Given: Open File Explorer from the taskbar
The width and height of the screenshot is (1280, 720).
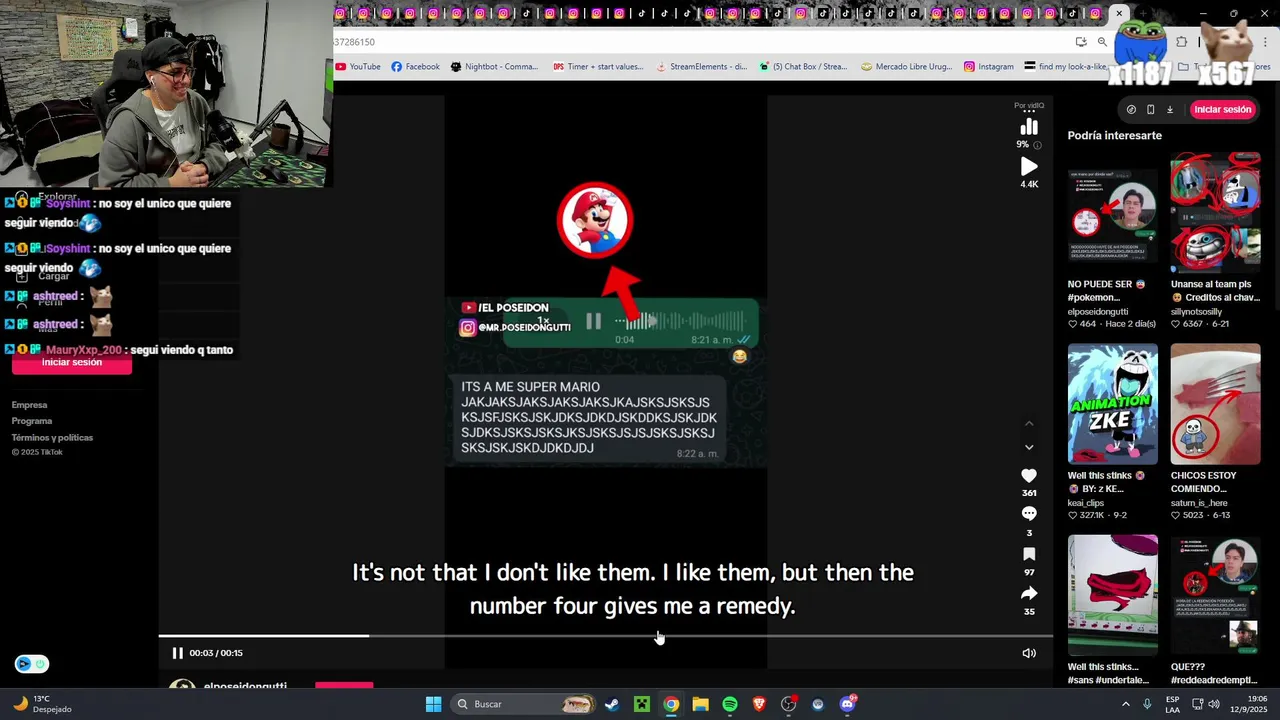Looking at the screenshot, I should tap(700, 704).
